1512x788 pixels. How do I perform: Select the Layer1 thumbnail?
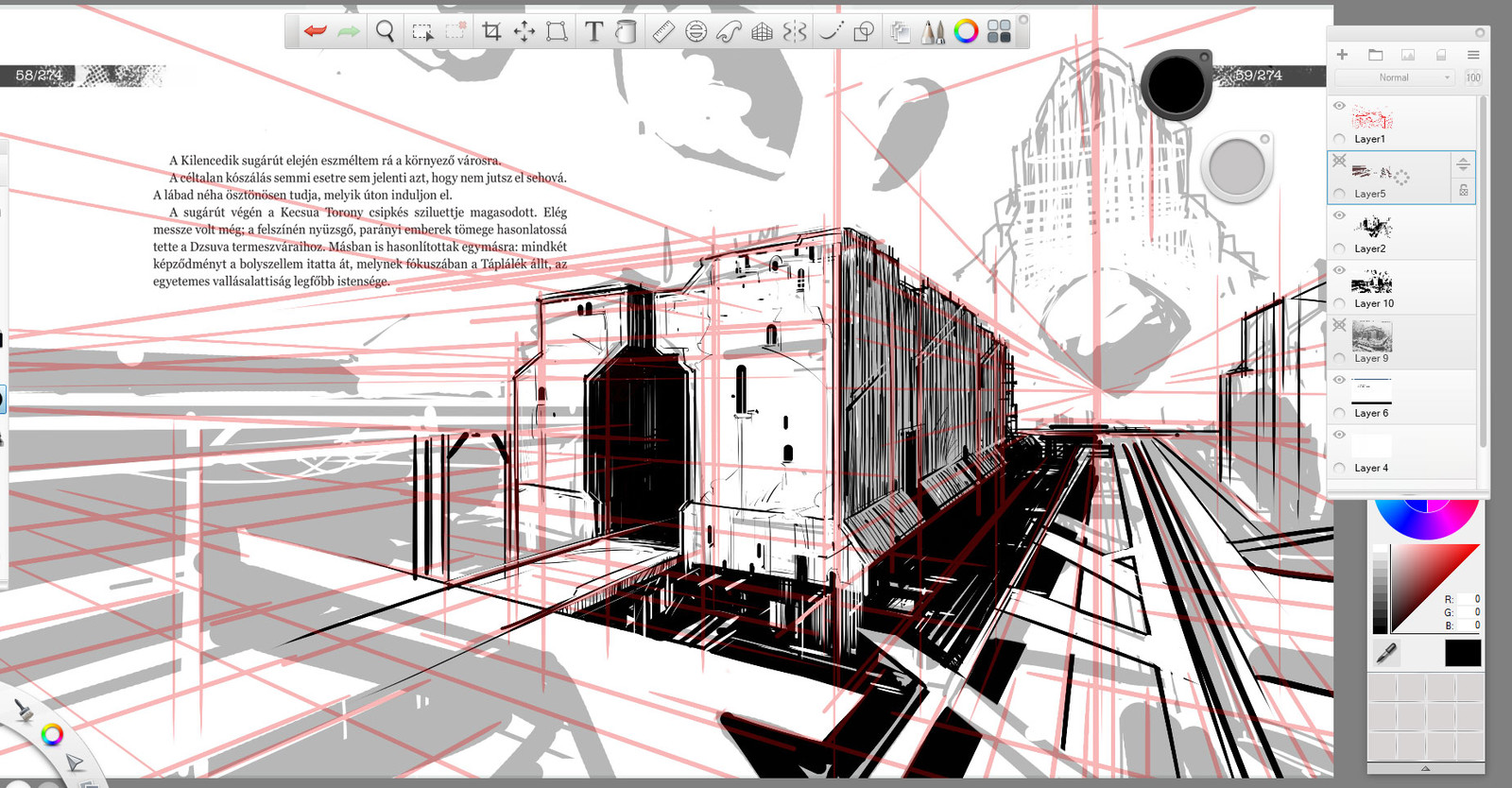coord(1372,117)
